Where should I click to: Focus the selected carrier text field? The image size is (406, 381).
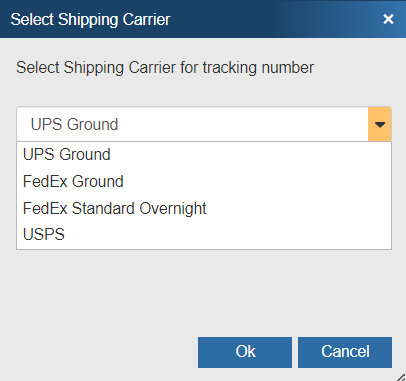click(x=193, y=124)
